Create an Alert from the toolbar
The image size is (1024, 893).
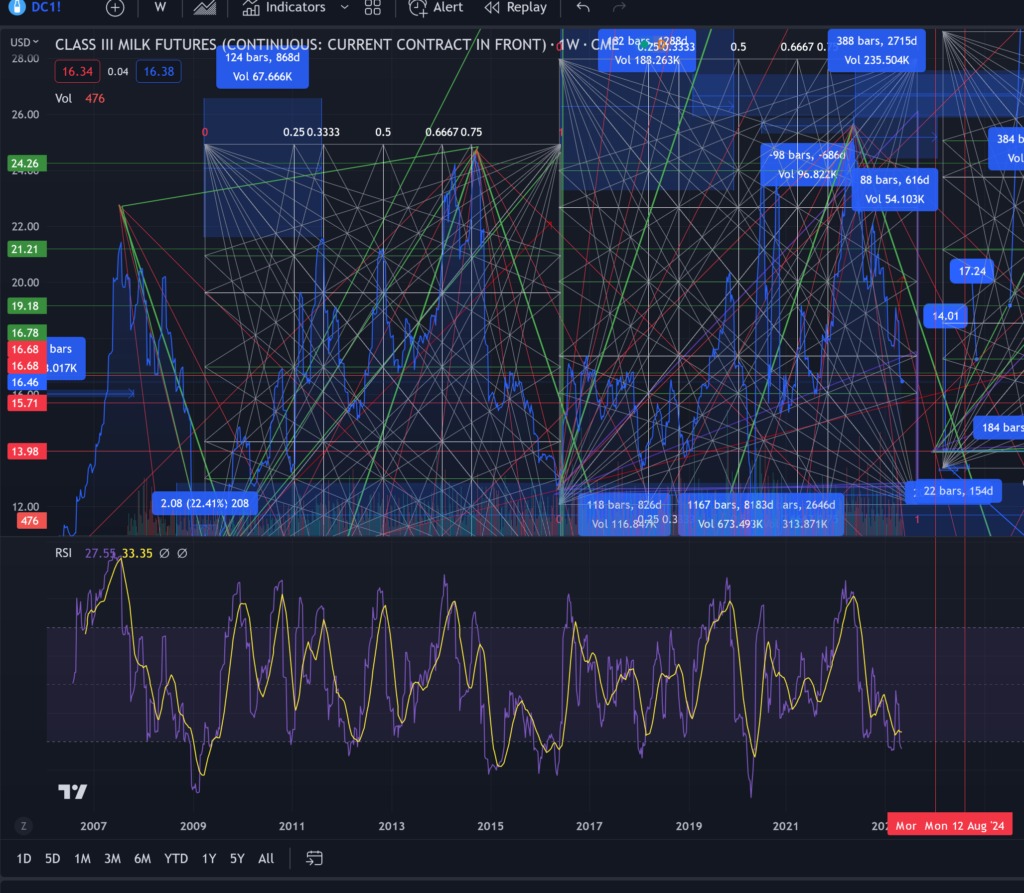click(436, 8)
